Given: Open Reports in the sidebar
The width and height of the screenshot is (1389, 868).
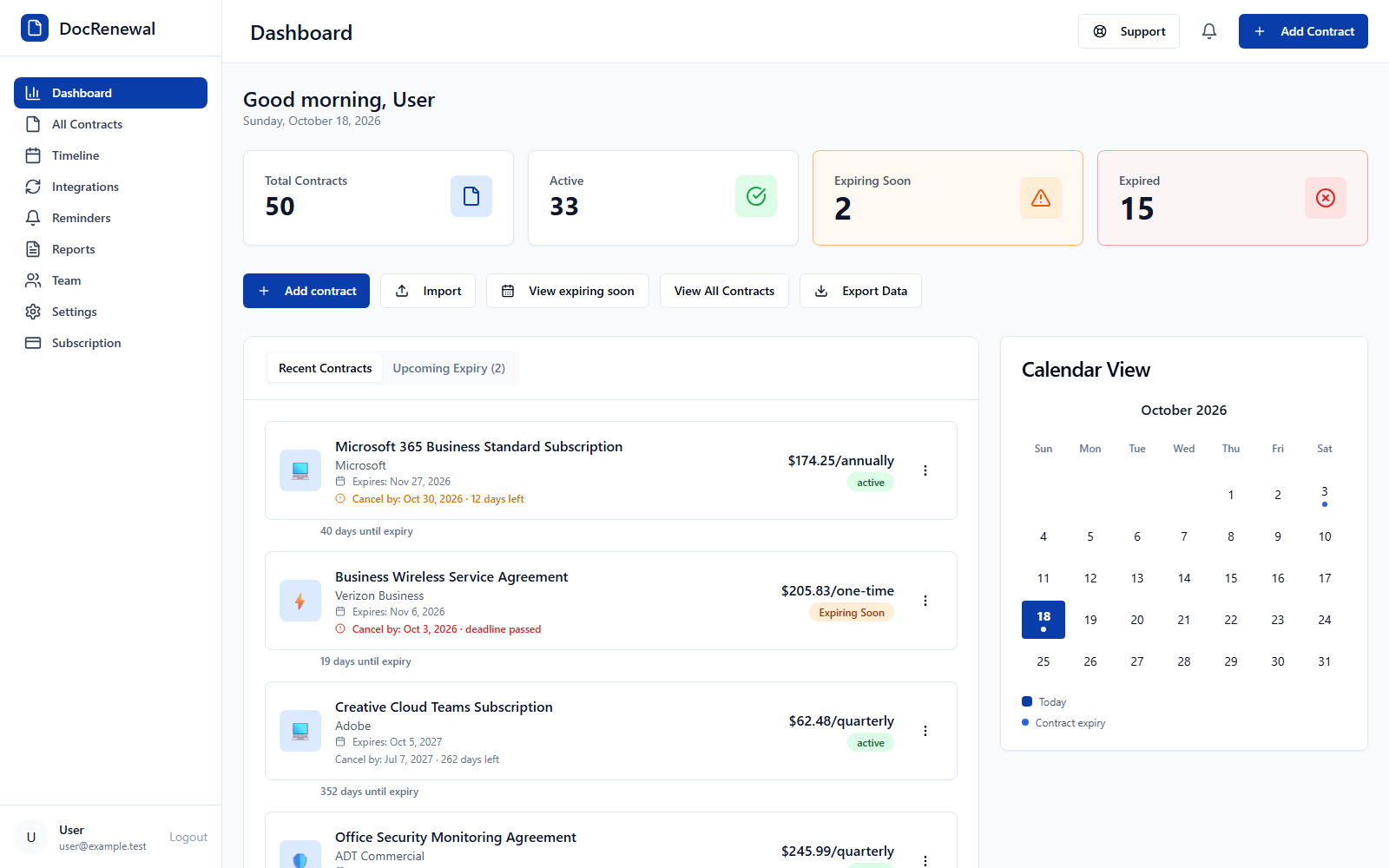Looking at the screenshot, I should [x=110, y=249].
